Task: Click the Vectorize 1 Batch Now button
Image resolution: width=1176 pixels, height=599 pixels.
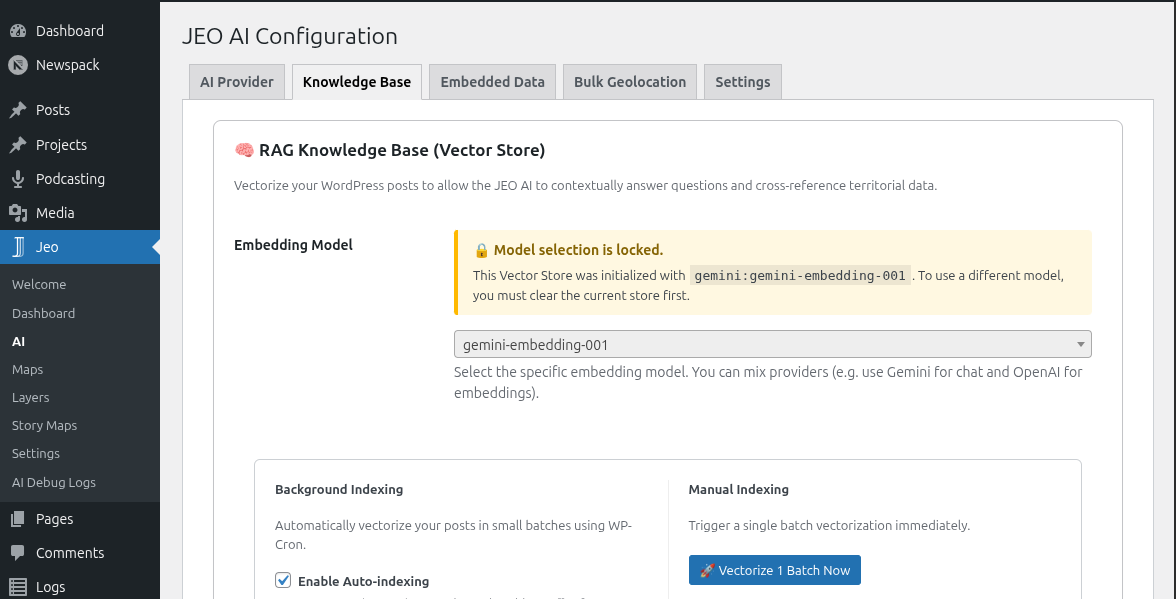Action: [775, 571]
